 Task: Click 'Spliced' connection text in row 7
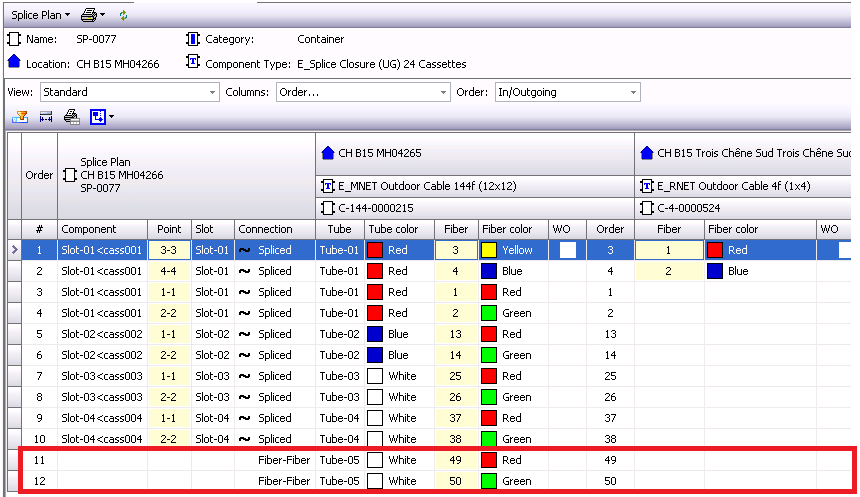(275, 376)
